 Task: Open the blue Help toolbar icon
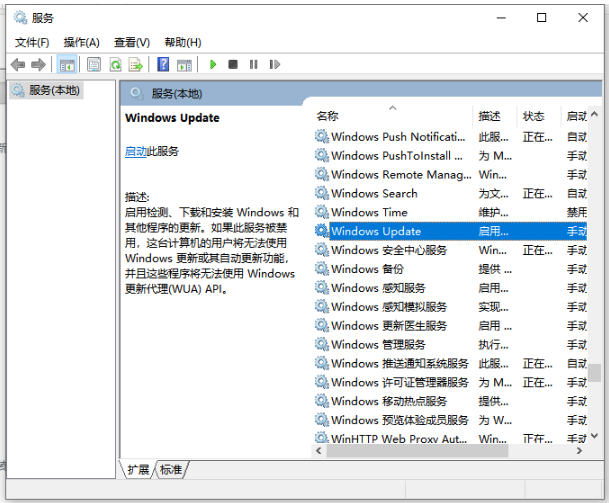(163, 64)
